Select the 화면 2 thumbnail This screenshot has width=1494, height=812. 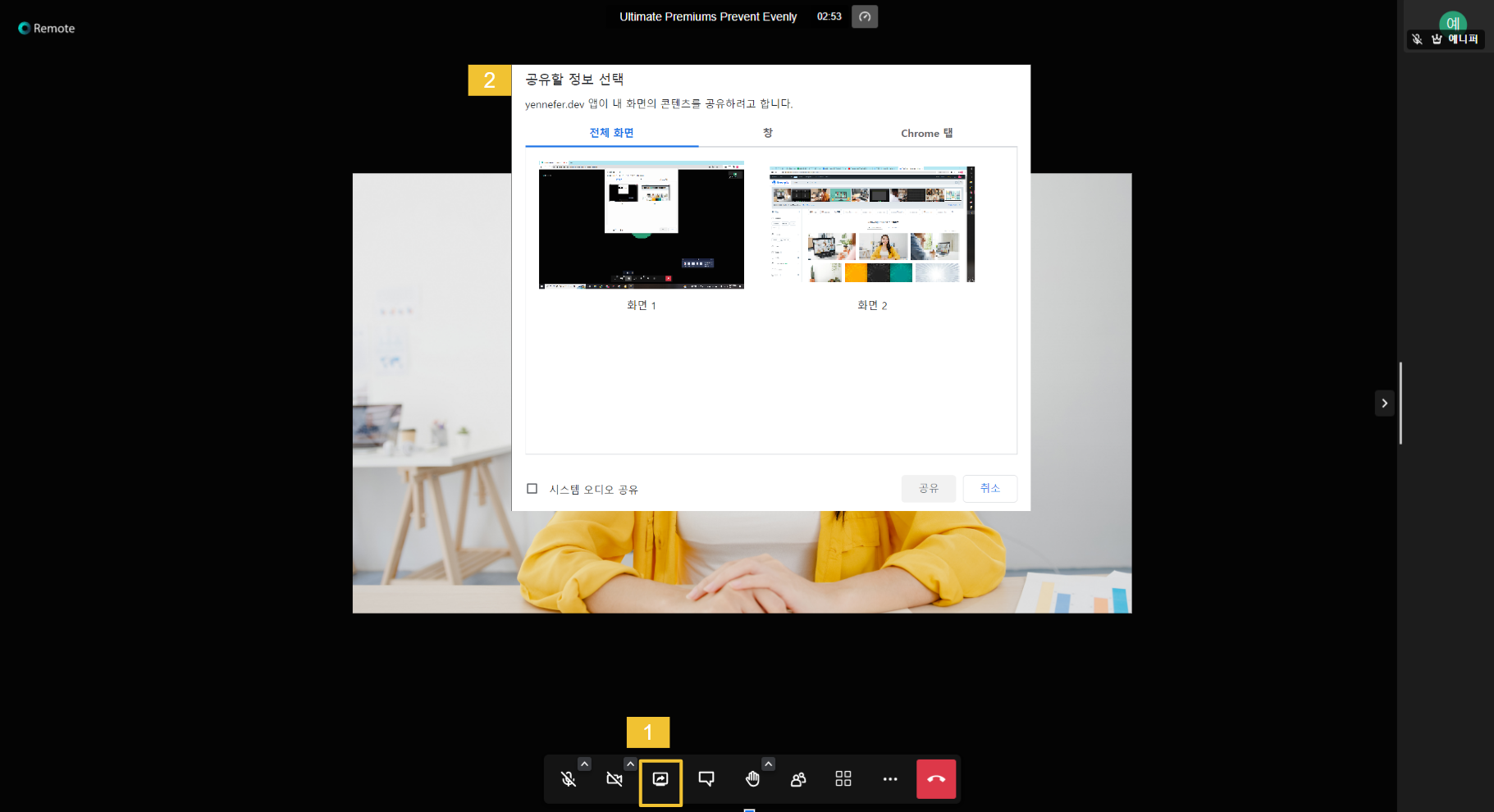872,225
